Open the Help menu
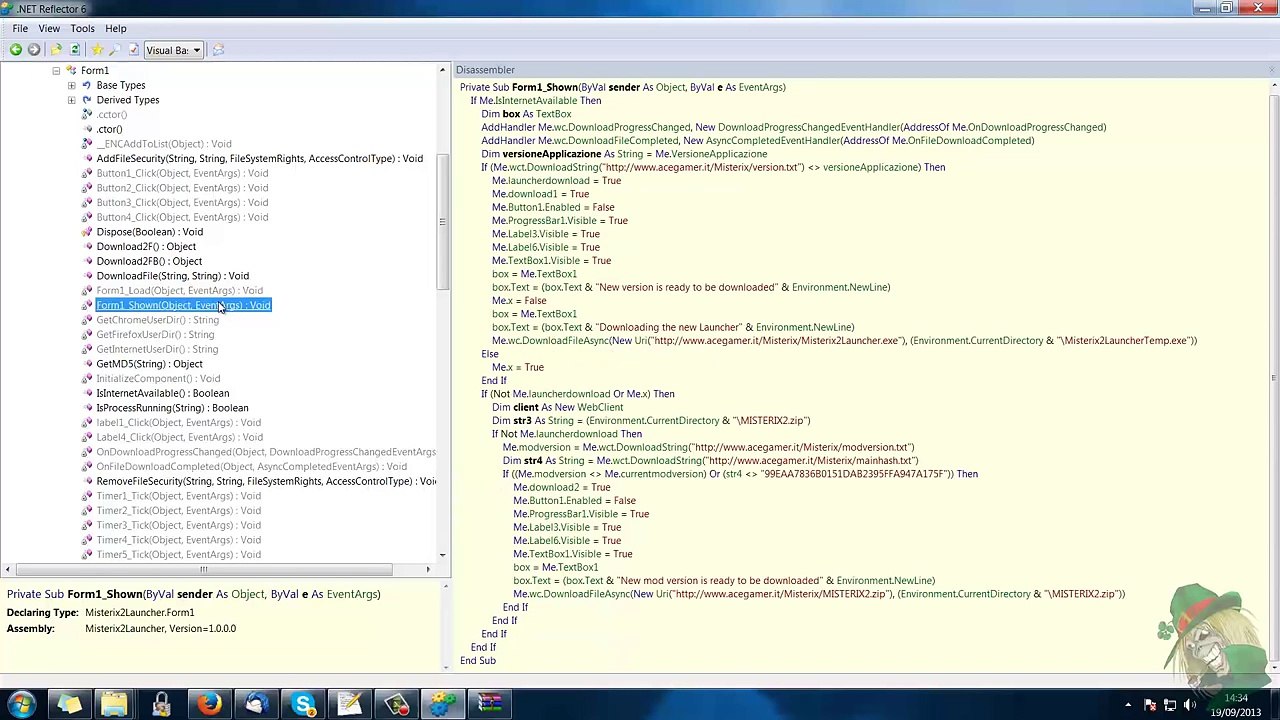1280x720 pixels. [116, 28]
